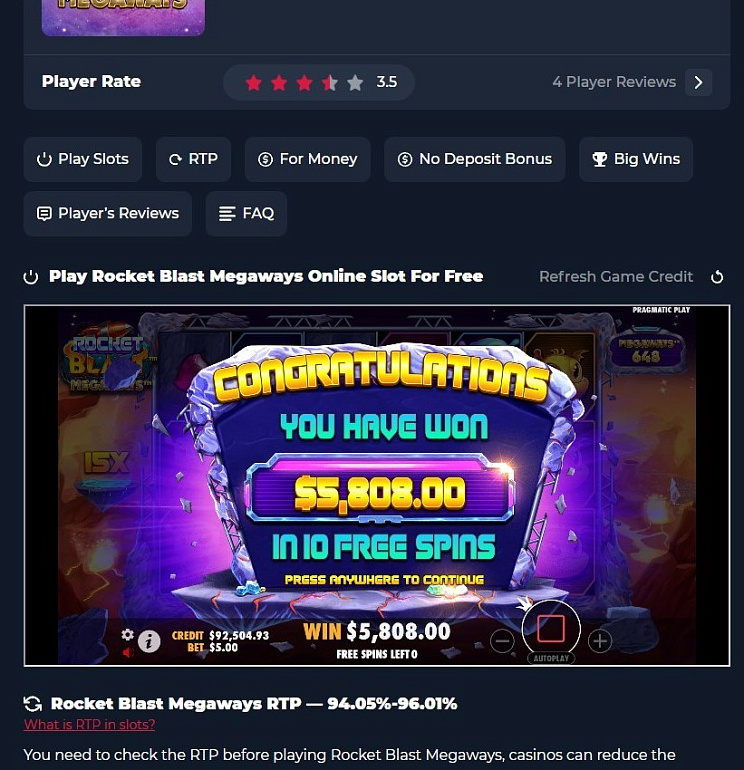The width and height of the screenshot is (744, 770).
Task: Jump to the Play Slots section
Action: [83, 159]
